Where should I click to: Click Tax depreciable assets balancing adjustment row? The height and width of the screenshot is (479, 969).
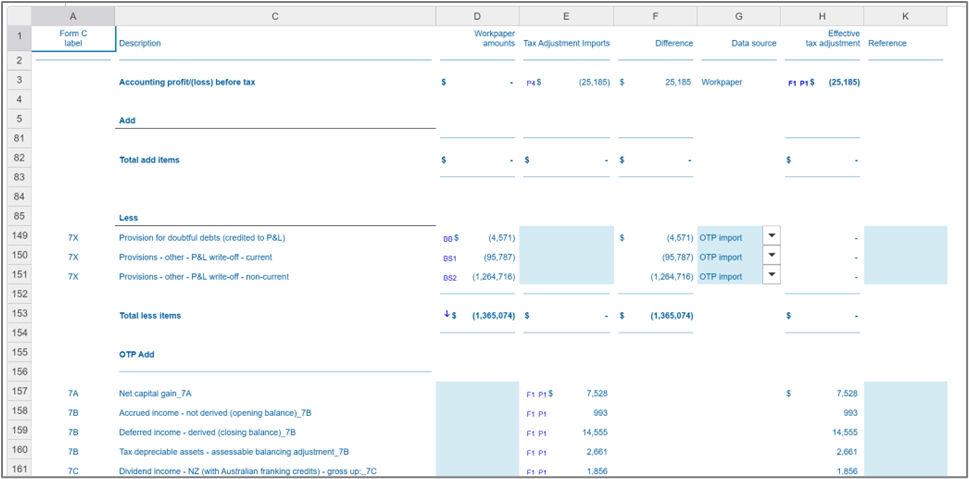coord(235,452)
